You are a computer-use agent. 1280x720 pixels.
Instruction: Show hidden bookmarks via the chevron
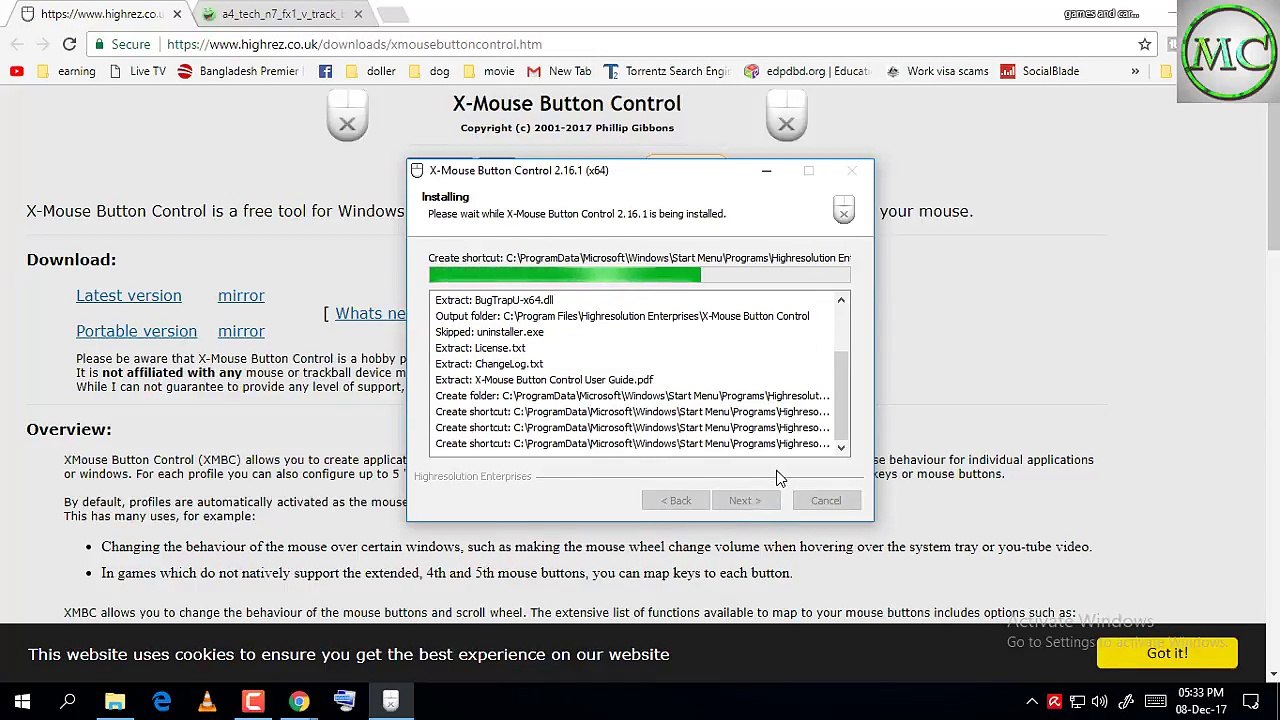click(1135, 71)
